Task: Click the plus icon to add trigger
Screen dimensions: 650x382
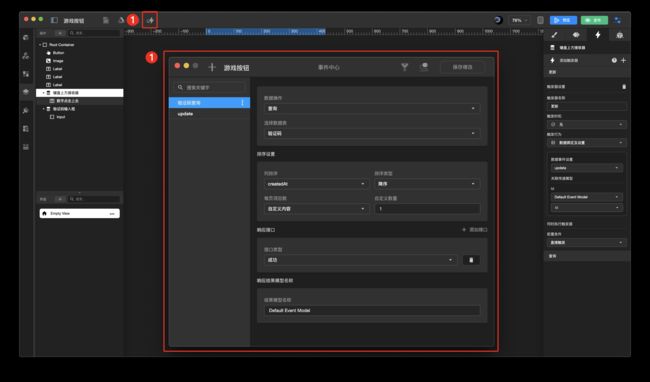Action: 623,60
